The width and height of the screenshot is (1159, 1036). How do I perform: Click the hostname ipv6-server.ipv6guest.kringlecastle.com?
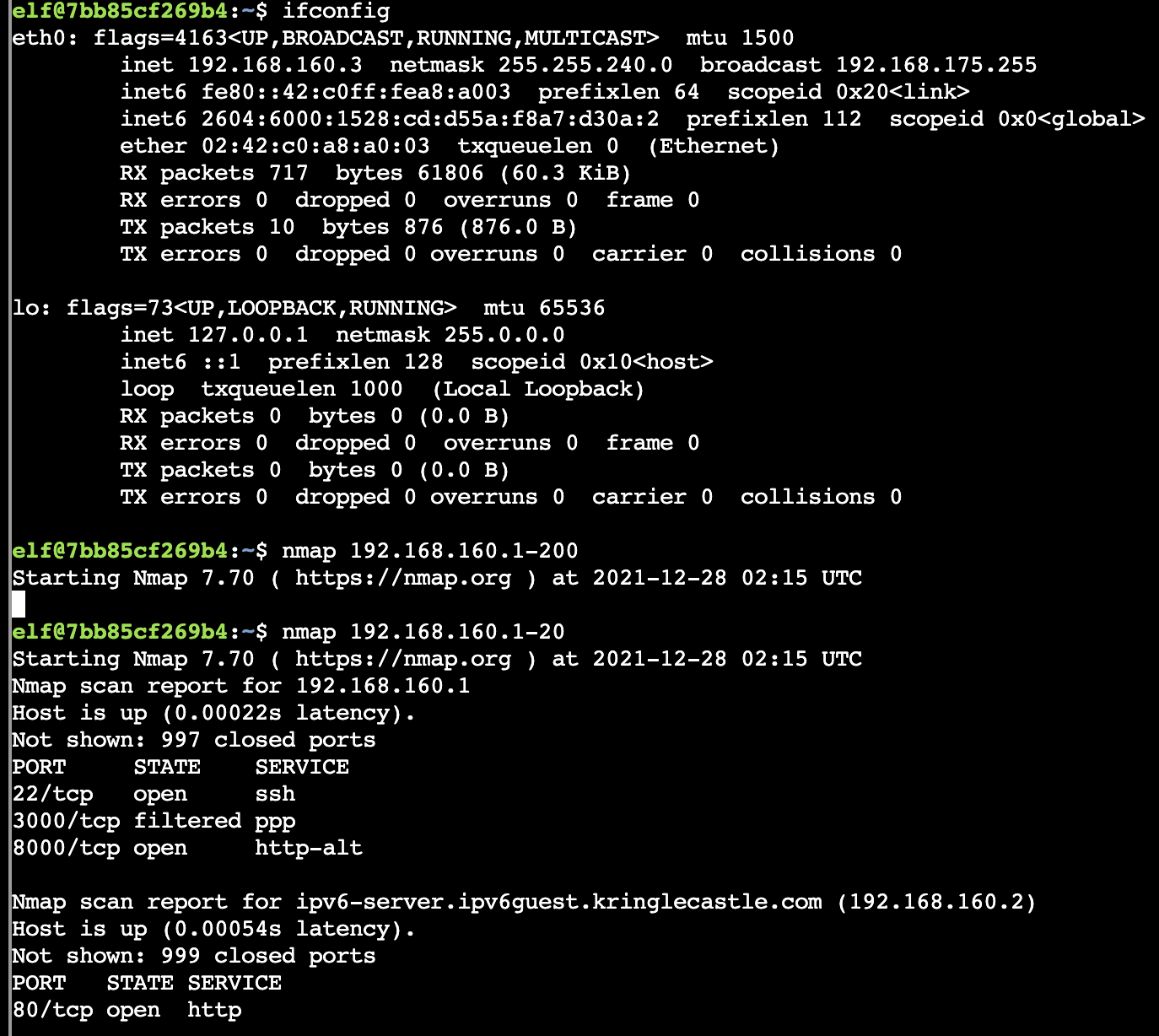tap(558, 902)
